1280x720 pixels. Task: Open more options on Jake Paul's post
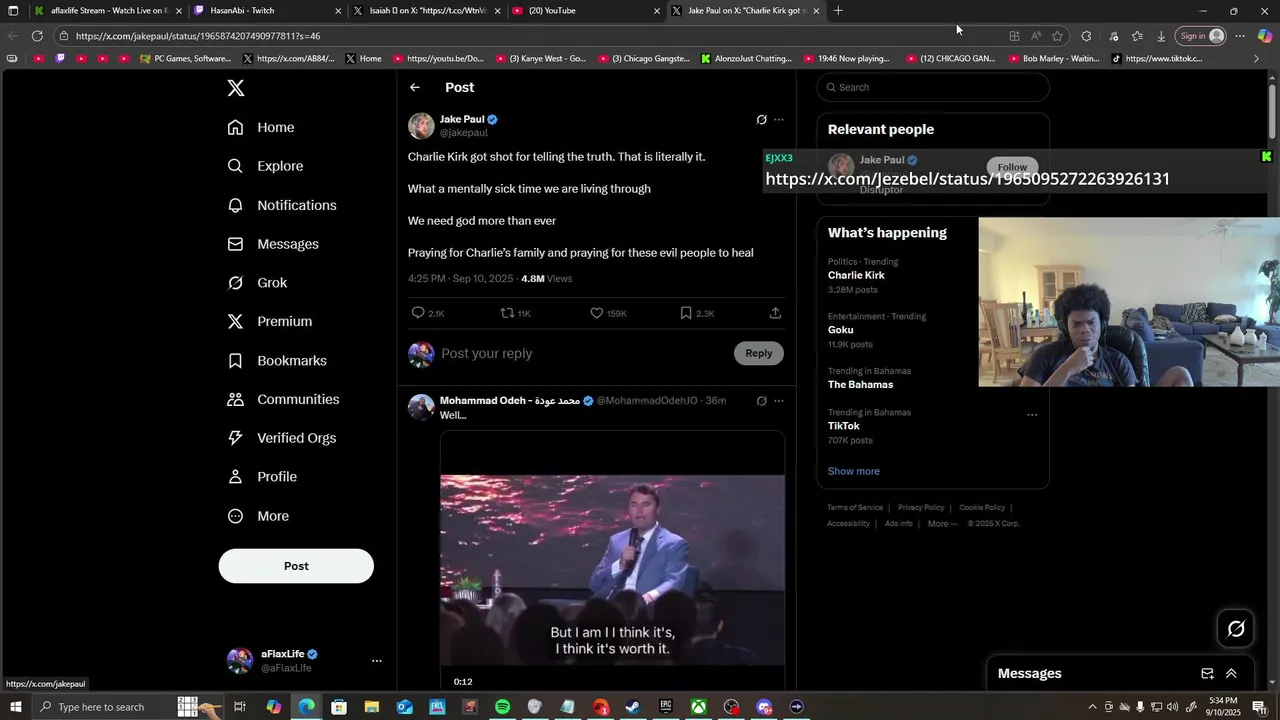pos(779,120)
